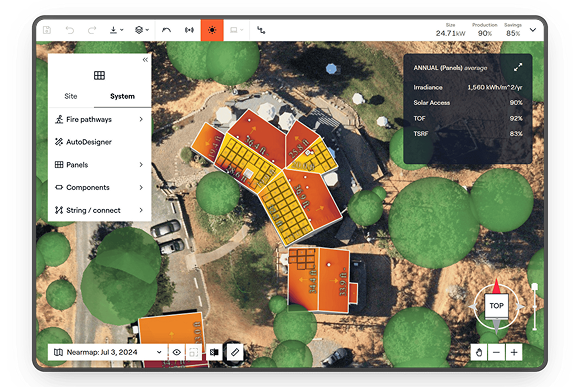Image resolution: width=580 pixels, height=387 pixels.
Task: Select the stringing route tool
Action: tap(261, 30)
